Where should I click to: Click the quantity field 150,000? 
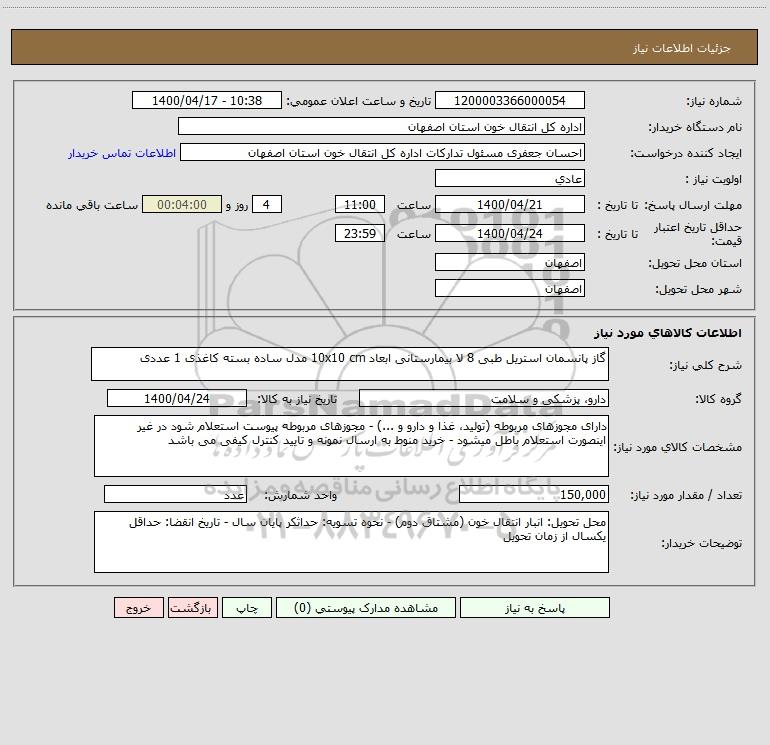(534, 495)
